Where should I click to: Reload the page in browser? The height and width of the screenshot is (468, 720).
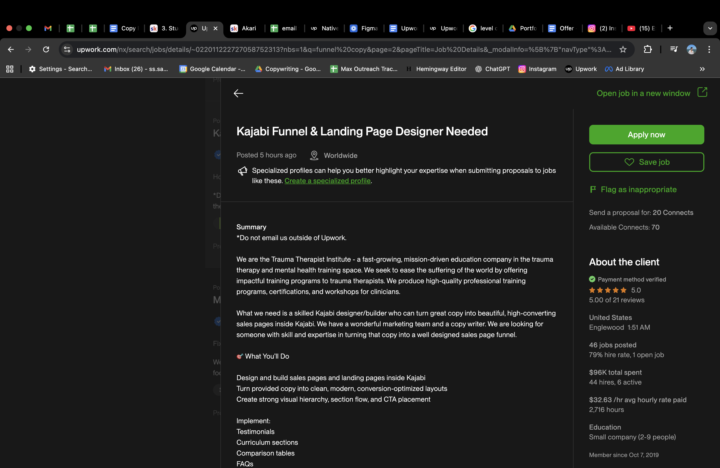click(46, 49)
